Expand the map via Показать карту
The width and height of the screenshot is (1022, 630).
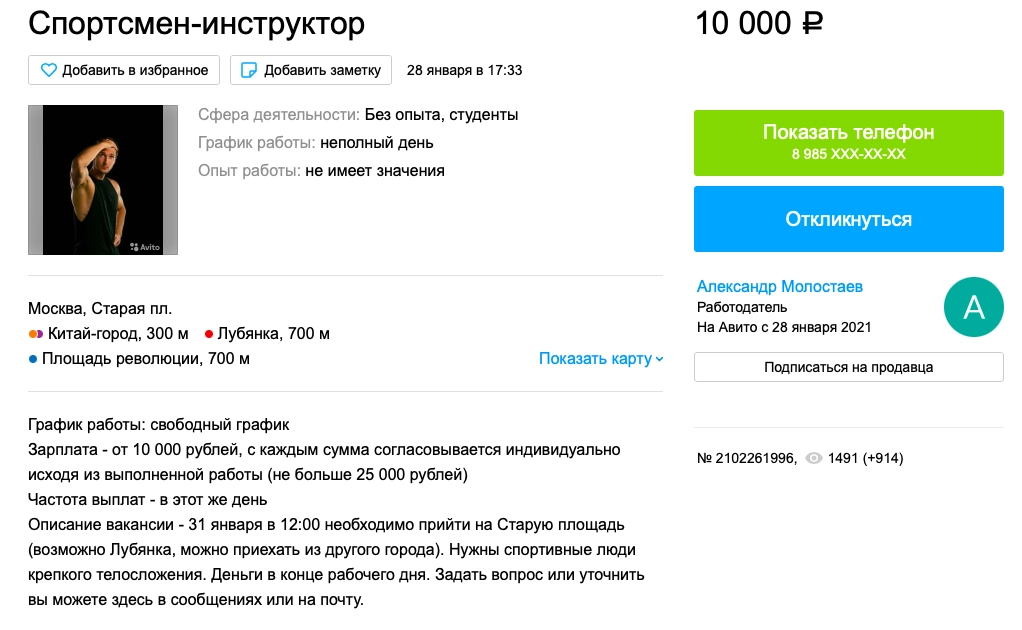click(x=595, y=359)
